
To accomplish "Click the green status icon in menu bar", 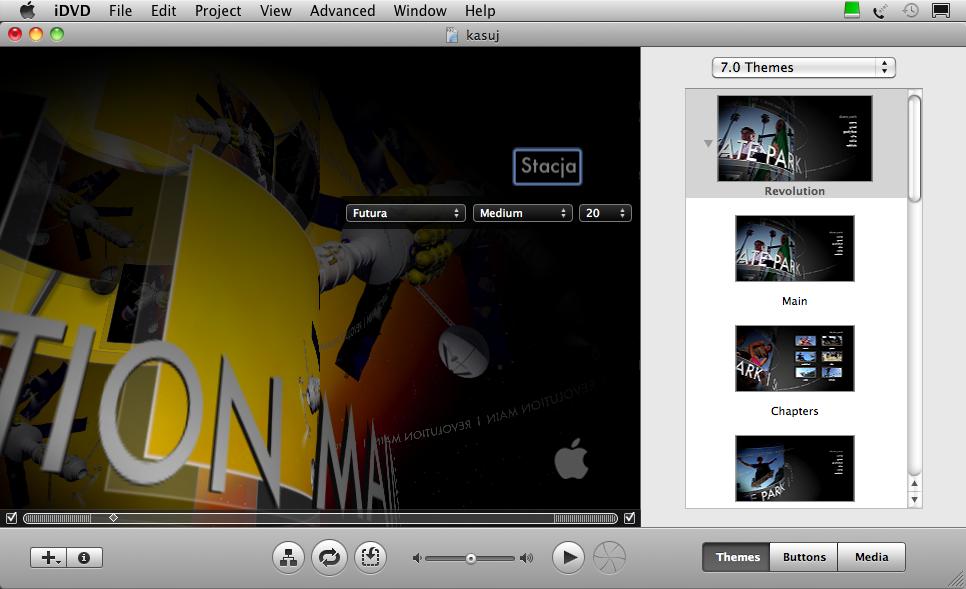I will pyautogui.click(x=852, y=10).
